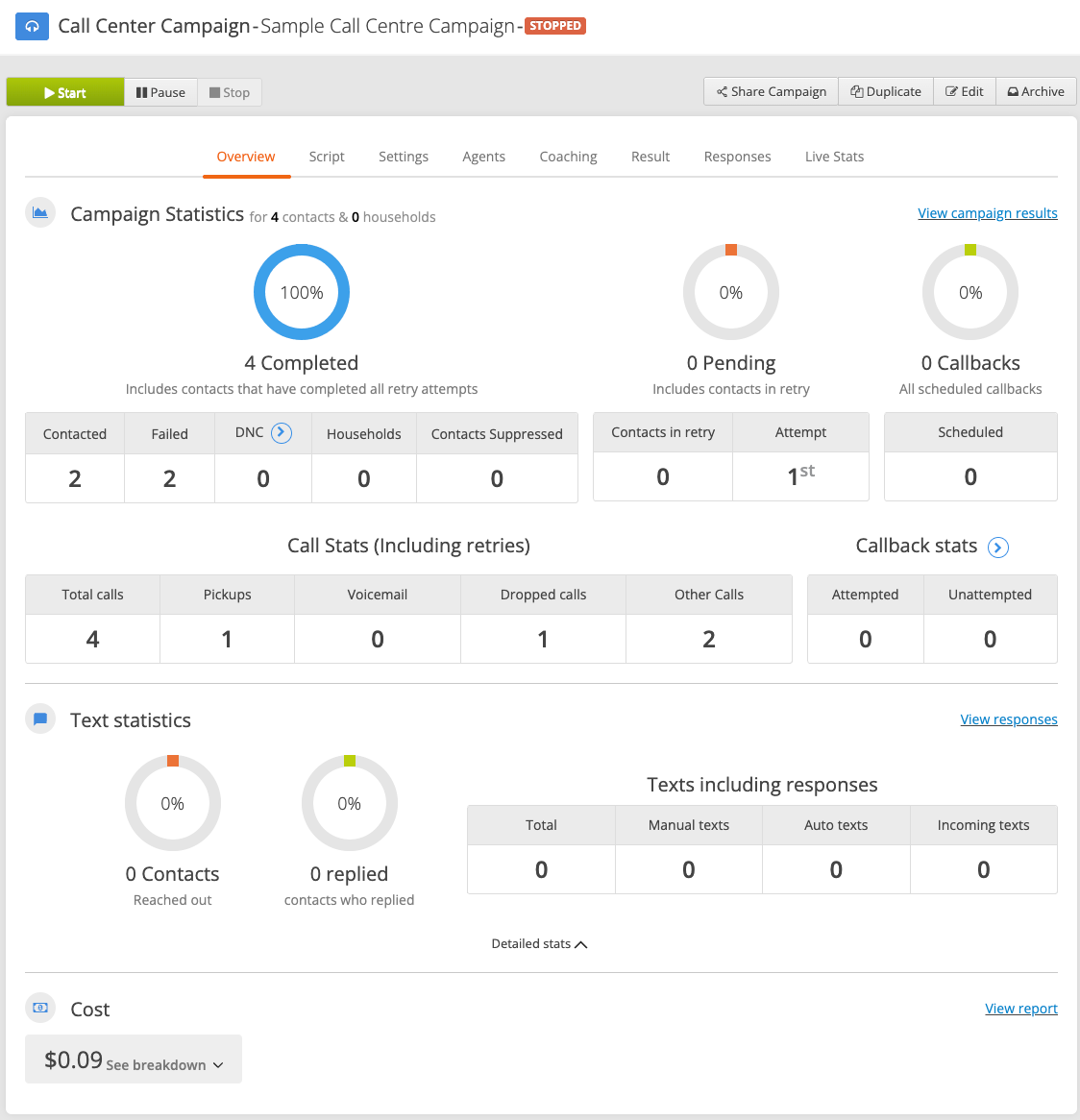Open View campaign results link
The height and width of the screenshot is (1120, 1080).
point(987,213)
